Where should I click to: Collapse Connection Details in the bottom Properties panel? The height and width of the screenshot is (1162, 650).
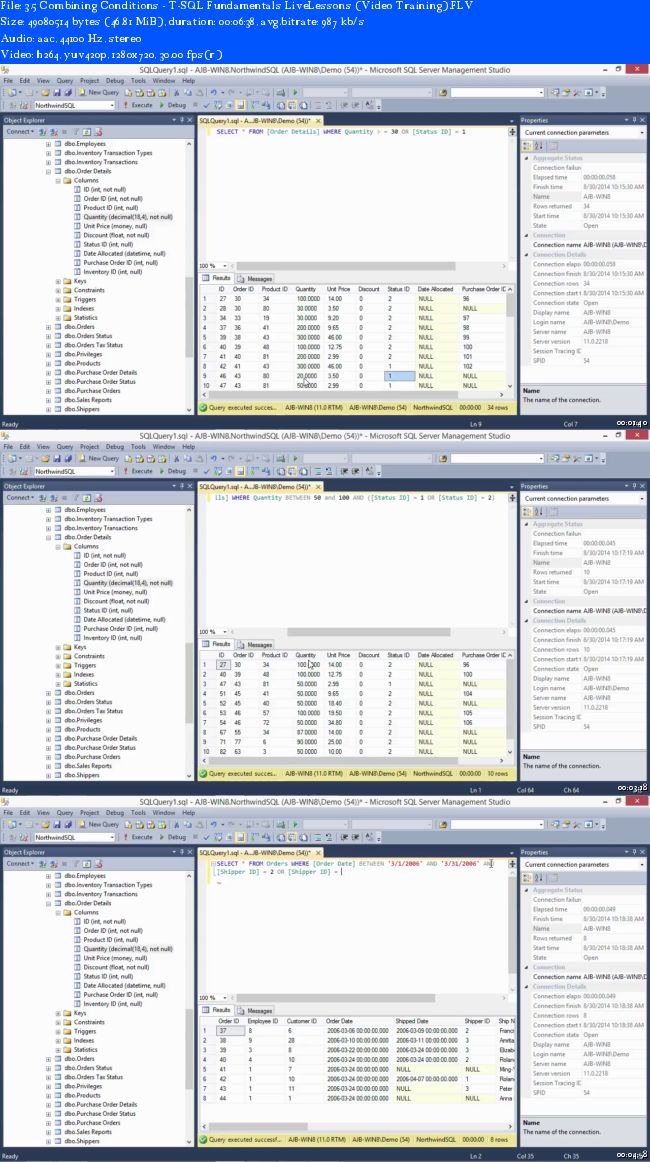[526, 986]
